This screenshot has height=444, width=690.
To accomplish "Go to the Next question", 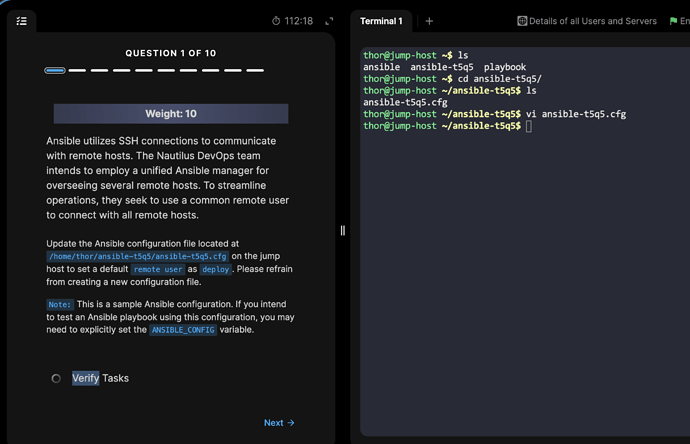I will pyautogui.click(x=279, y=423).
